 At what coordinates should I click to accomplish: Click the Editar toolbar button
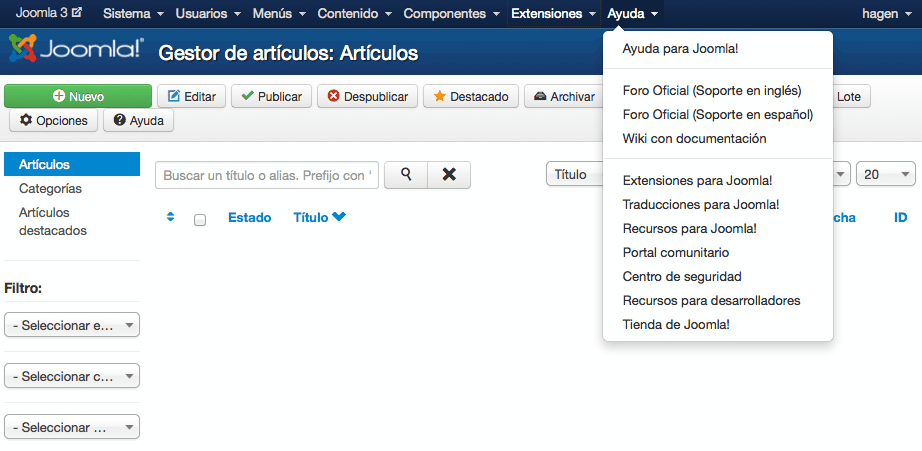tap(191, 97)
